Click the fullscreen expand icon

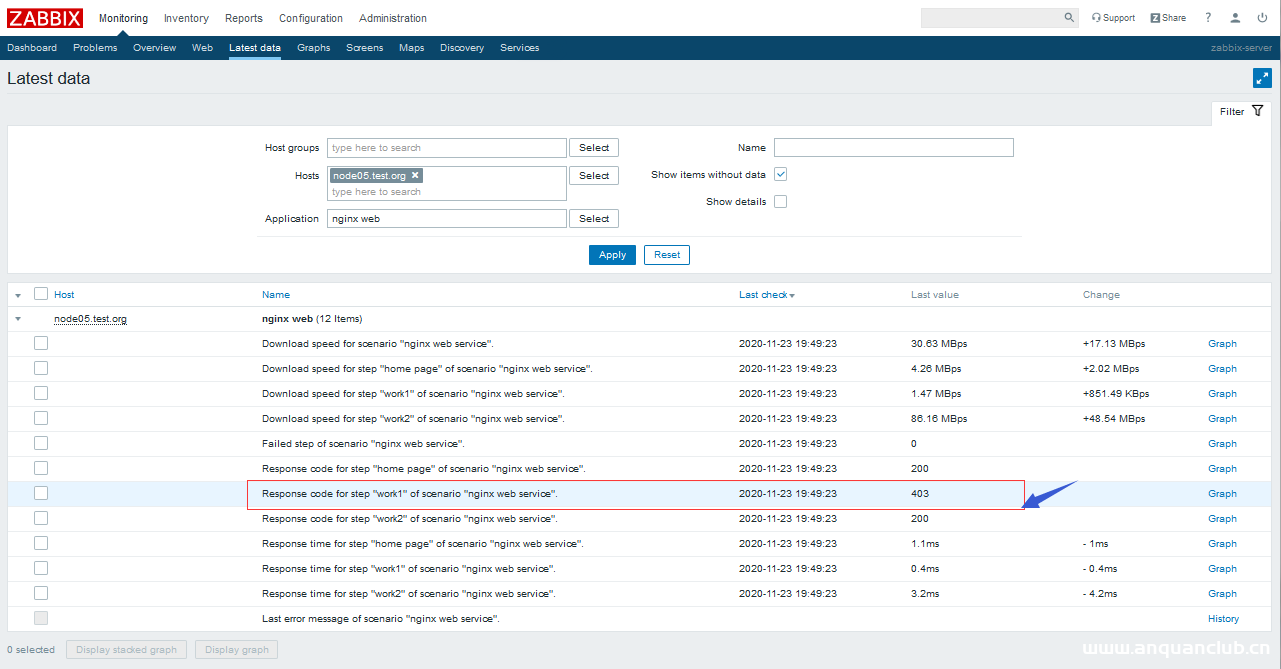click(1262, 77)
